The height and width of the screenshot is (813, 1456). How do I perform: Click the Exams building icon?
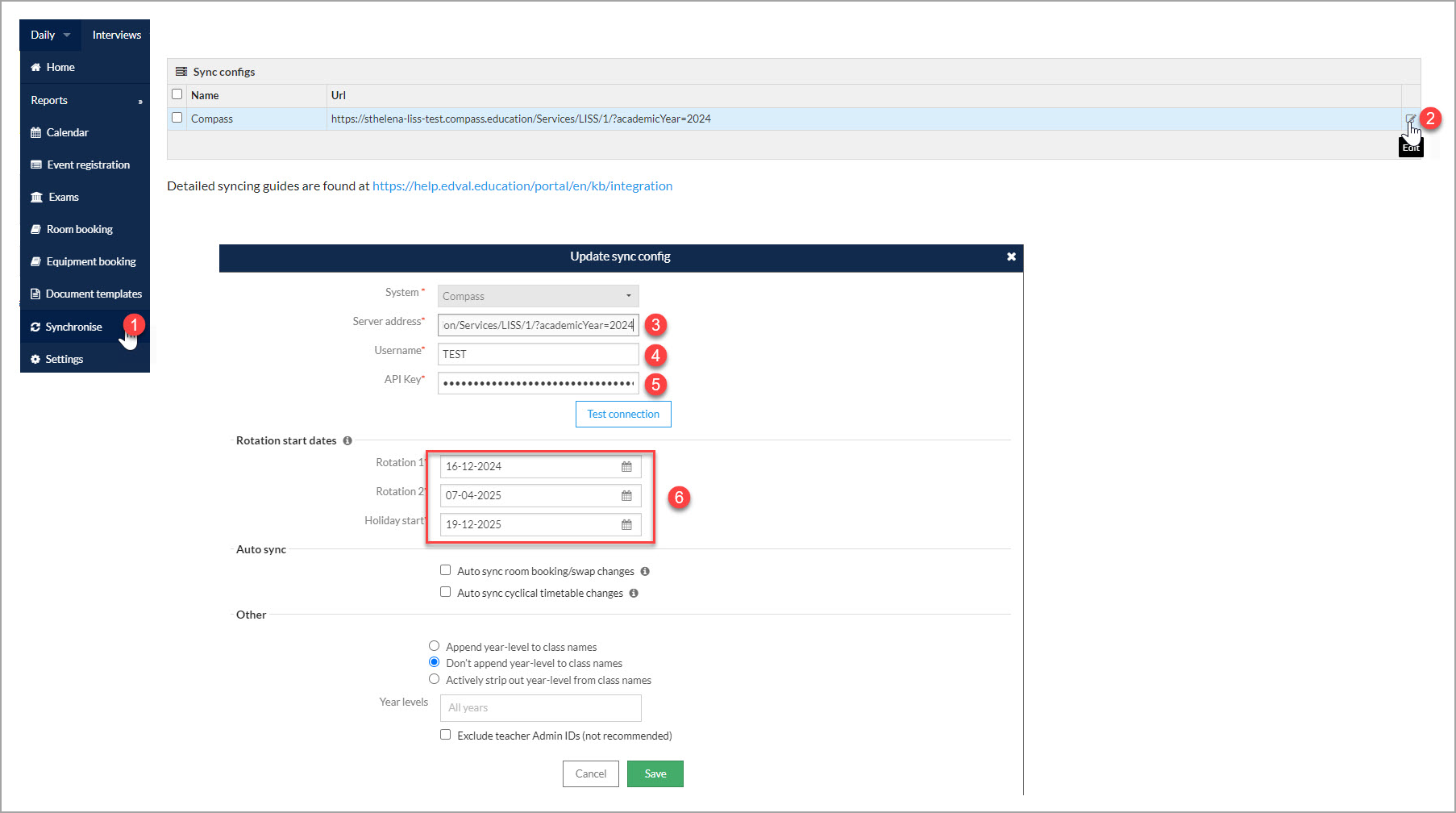36,198
